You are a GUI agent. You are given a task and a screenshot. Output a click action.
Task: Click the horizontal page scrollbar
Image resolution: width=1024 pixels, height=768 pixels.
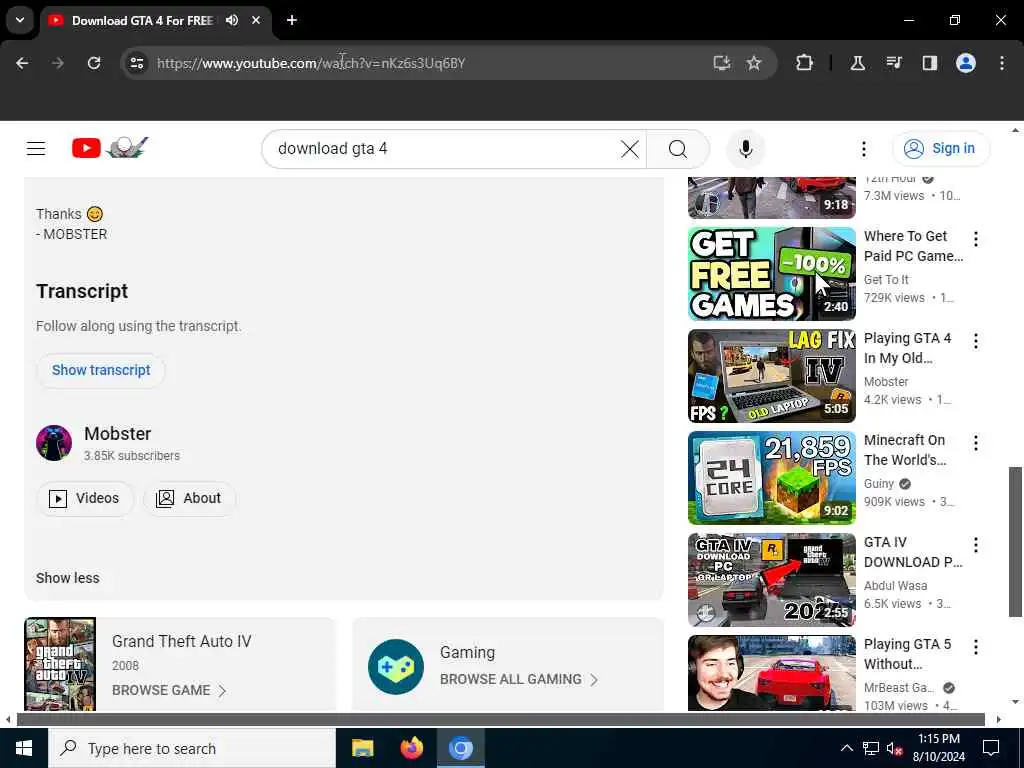pos(500,720)
